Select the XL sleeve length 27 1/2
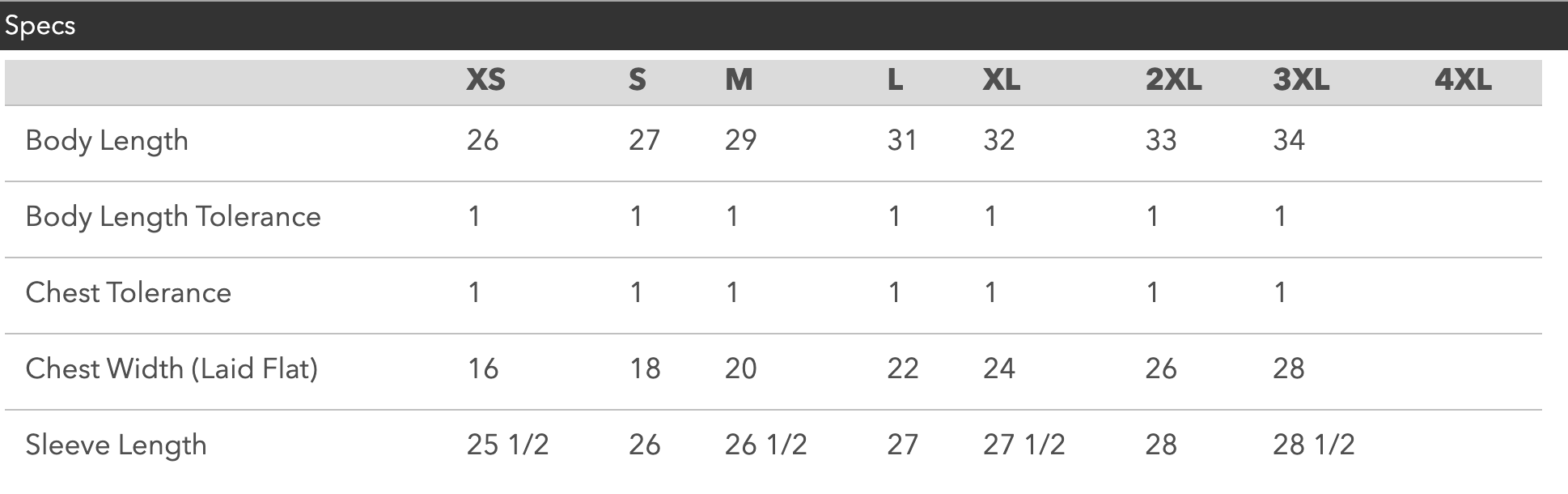The image size is (1568, 494). coord(1023,445)
